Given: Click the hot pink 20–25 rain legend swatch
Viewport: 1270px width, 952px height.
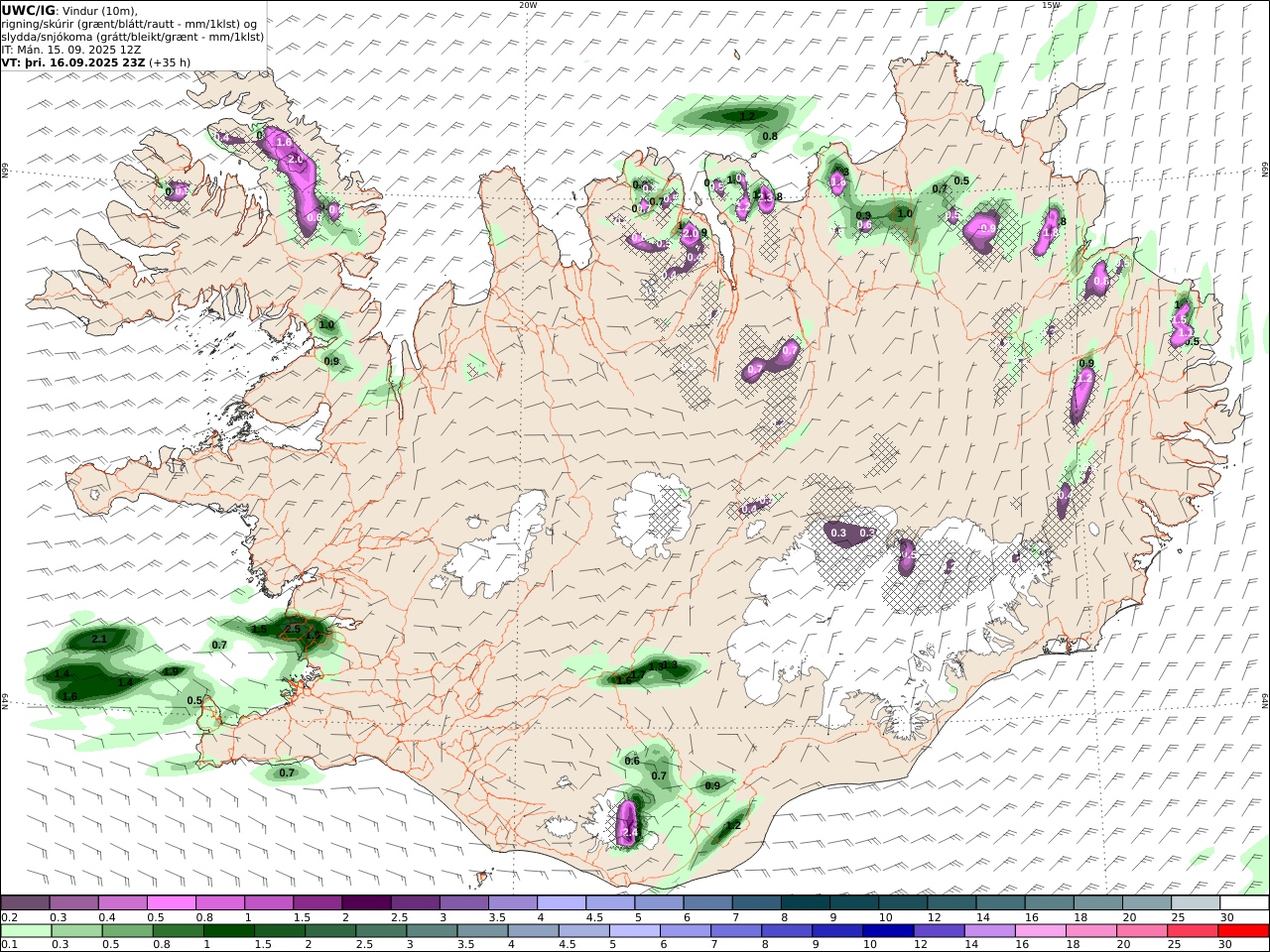Looking at the screenshot, I should tap(1142, 931).
